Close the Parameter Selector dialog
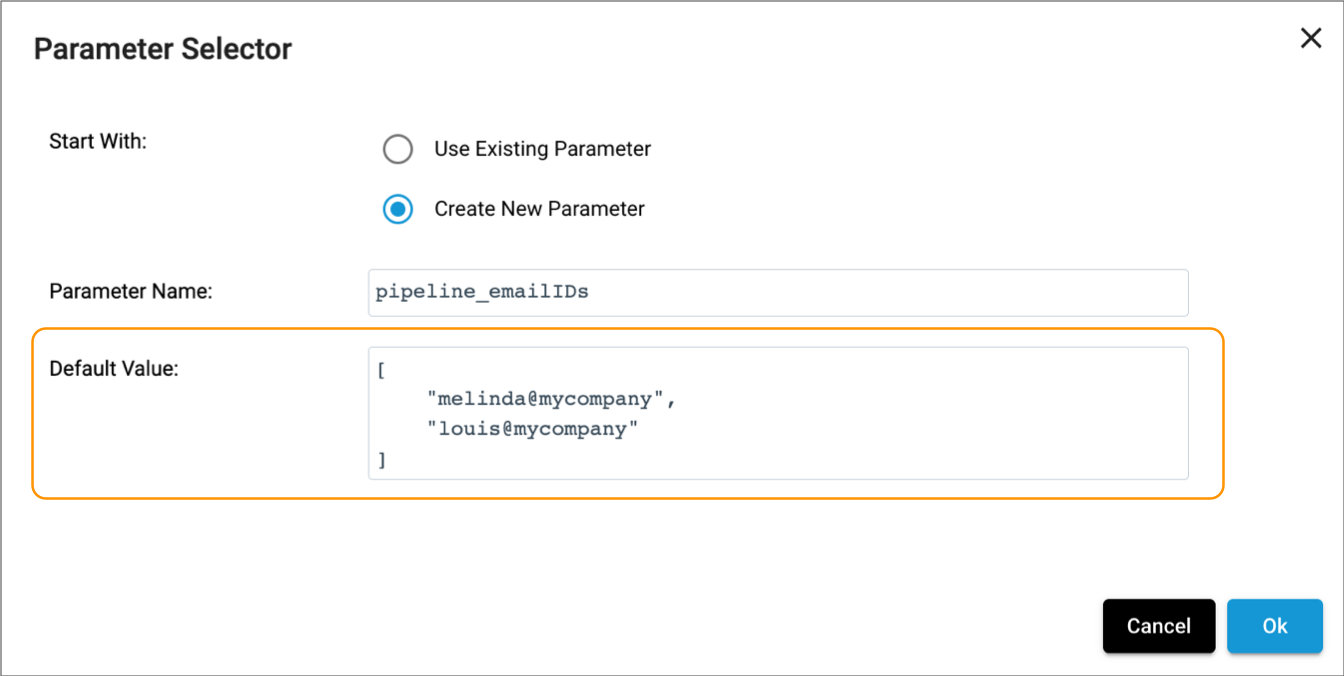 (x=1311, y=38)
